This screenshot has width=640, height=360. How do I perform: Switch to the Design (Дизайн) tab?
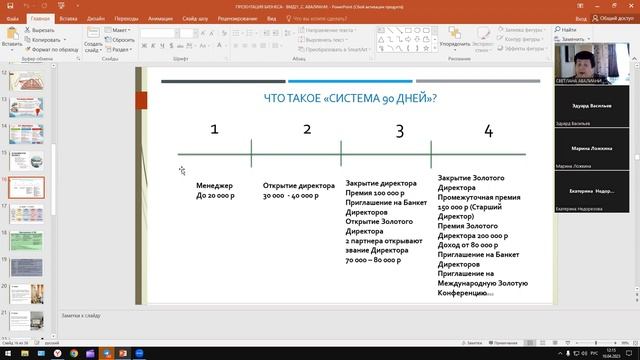(x=96, y=19)
